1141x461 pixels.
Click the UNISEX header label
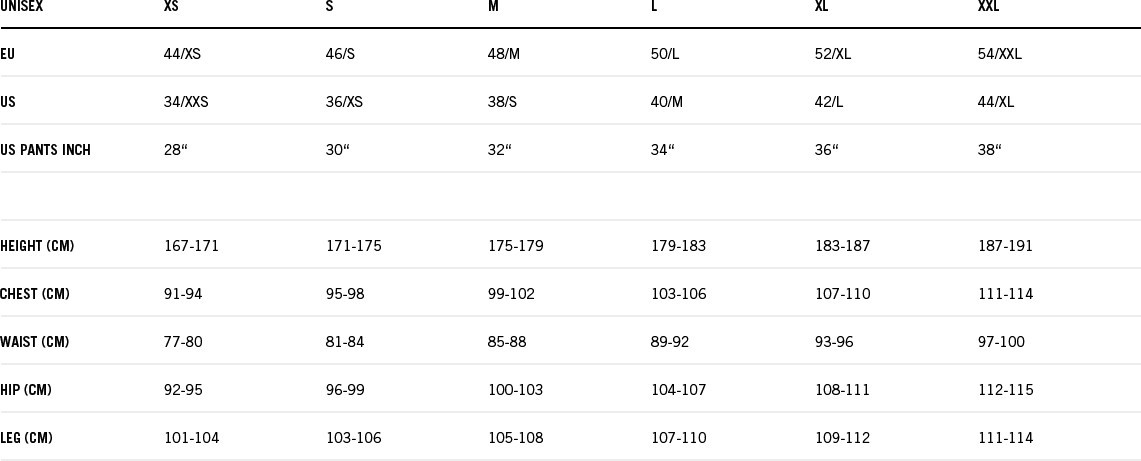point(21,7)
